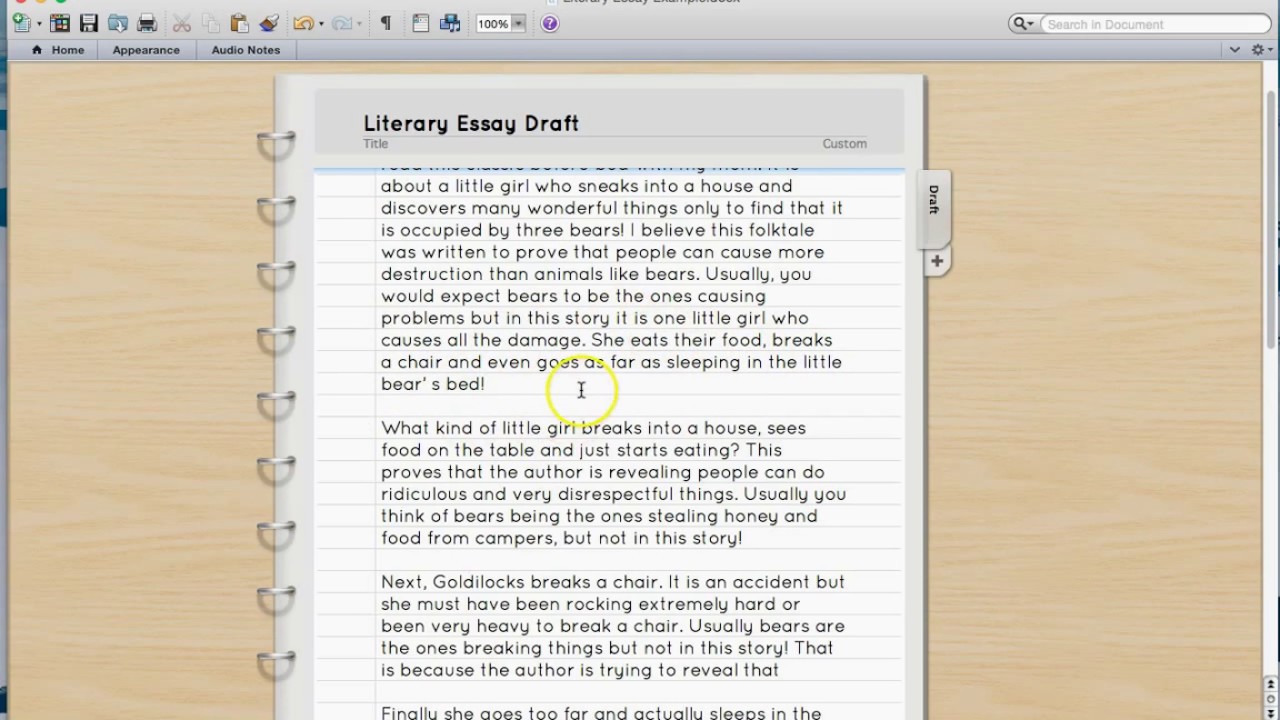This screenshot has height=720, width=1280.
Task: Click the Undo arrow icon
Action: pos(303,23)
